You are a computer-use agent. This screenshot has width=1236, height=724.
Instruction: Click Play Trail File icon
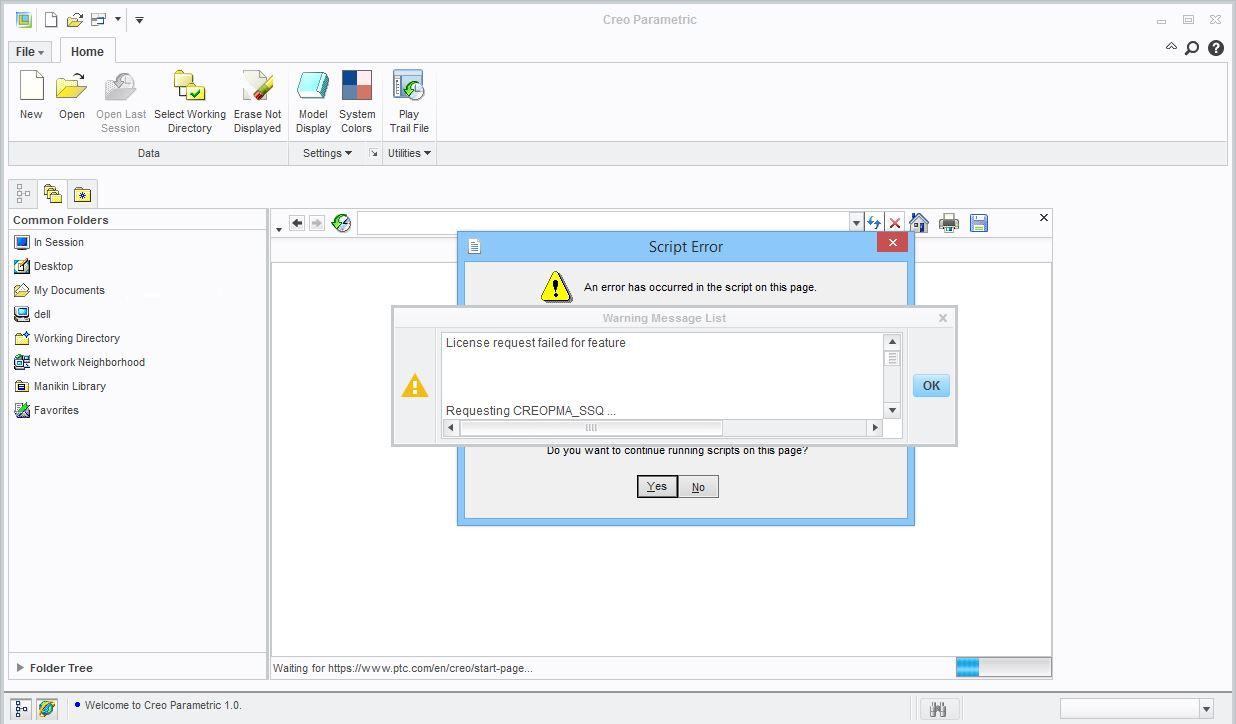coord(408,86)
